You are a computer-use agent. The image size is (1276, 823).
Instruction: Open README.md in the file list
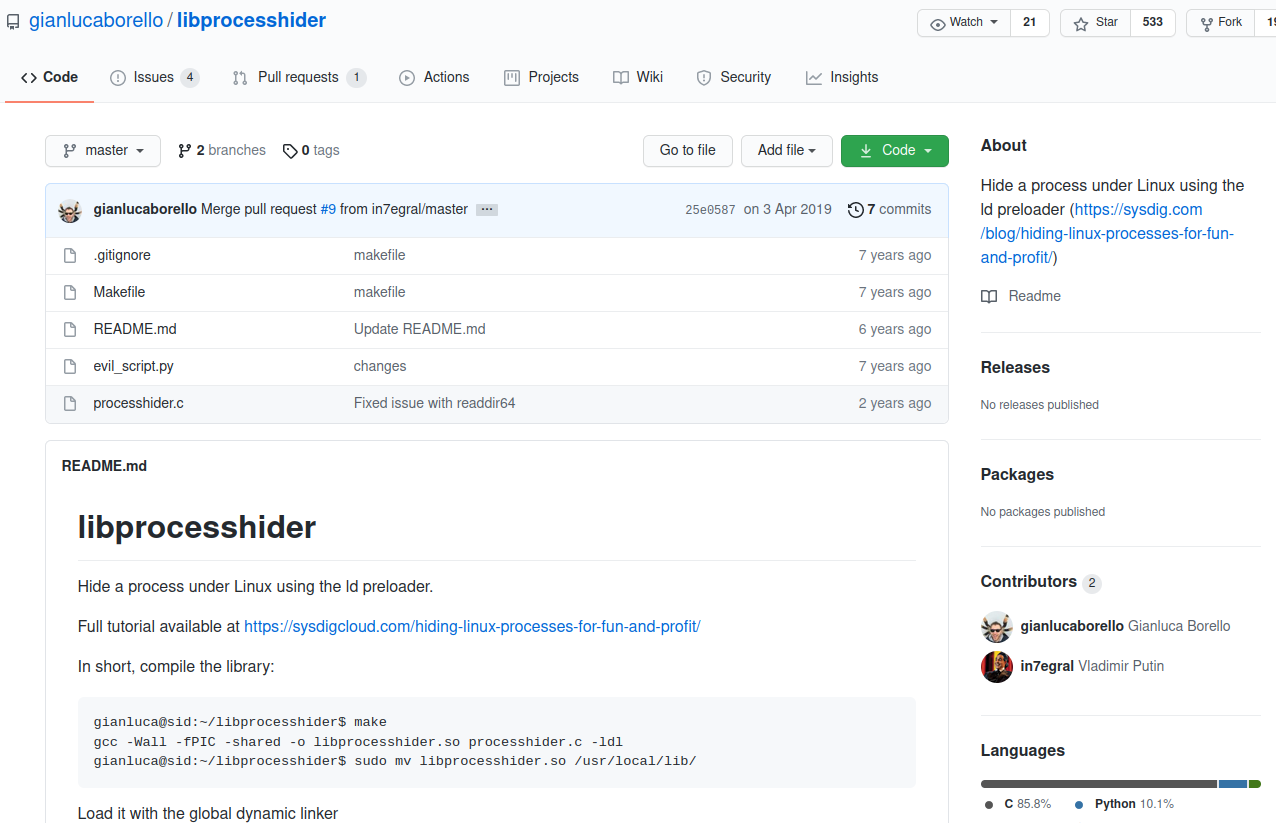tap(135, 329)
